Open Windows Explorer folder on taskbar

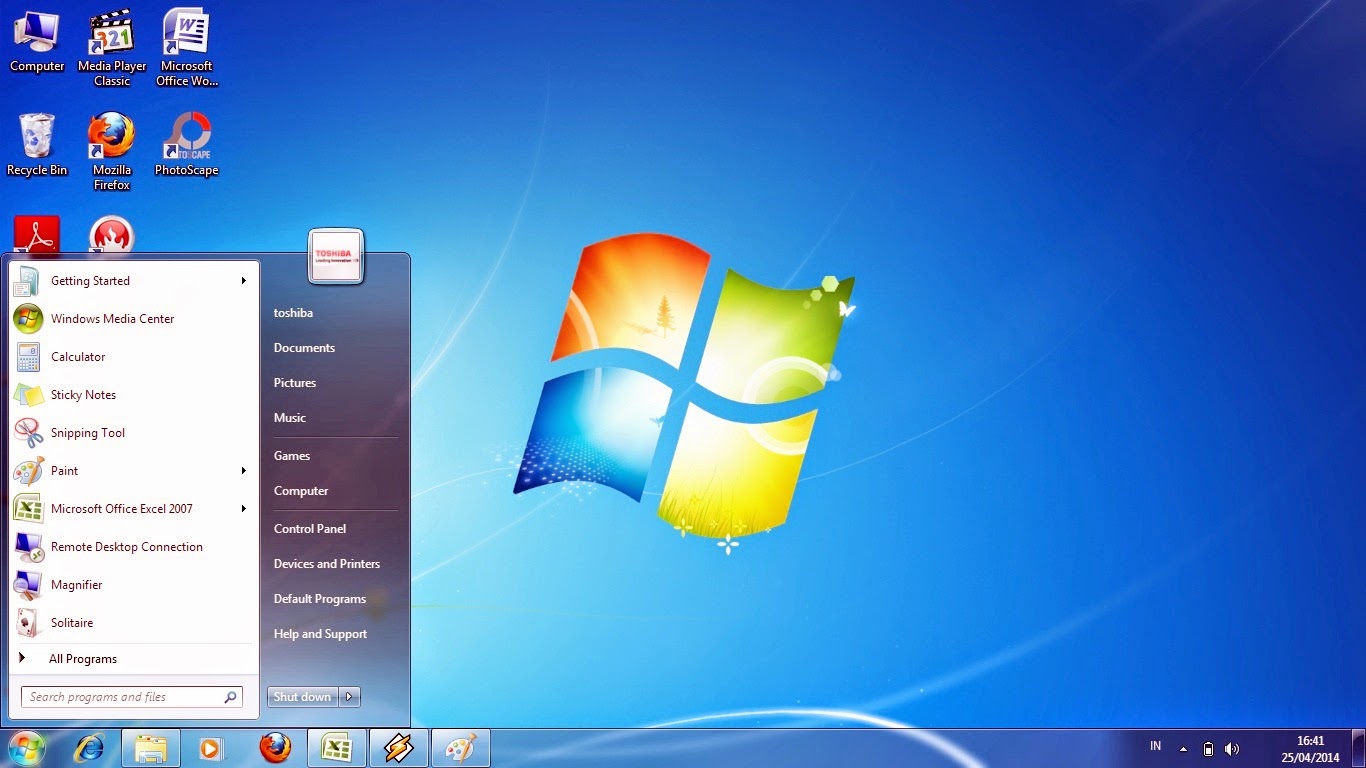pyautogui.click(x=151, y=748)
